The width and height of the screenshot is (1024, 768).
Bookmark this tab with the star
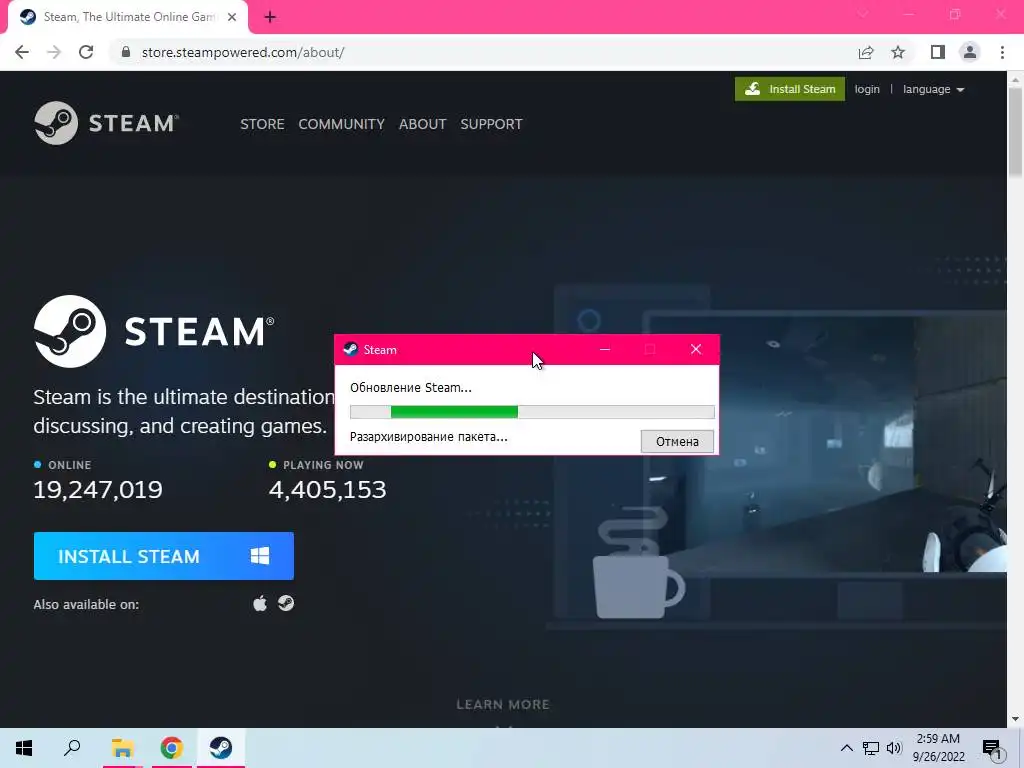coord(898,52)
